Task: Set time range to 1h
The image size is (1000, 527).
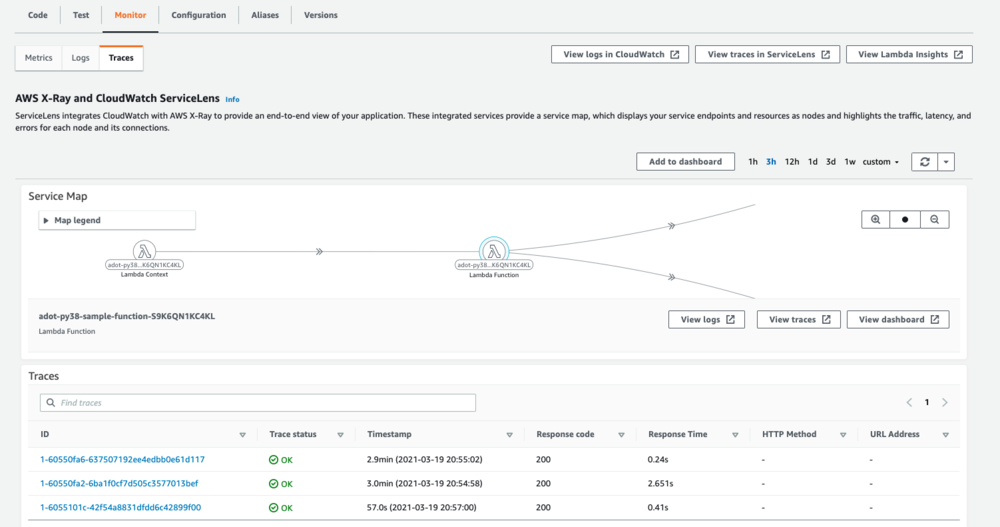Action: tap(753, 162)
